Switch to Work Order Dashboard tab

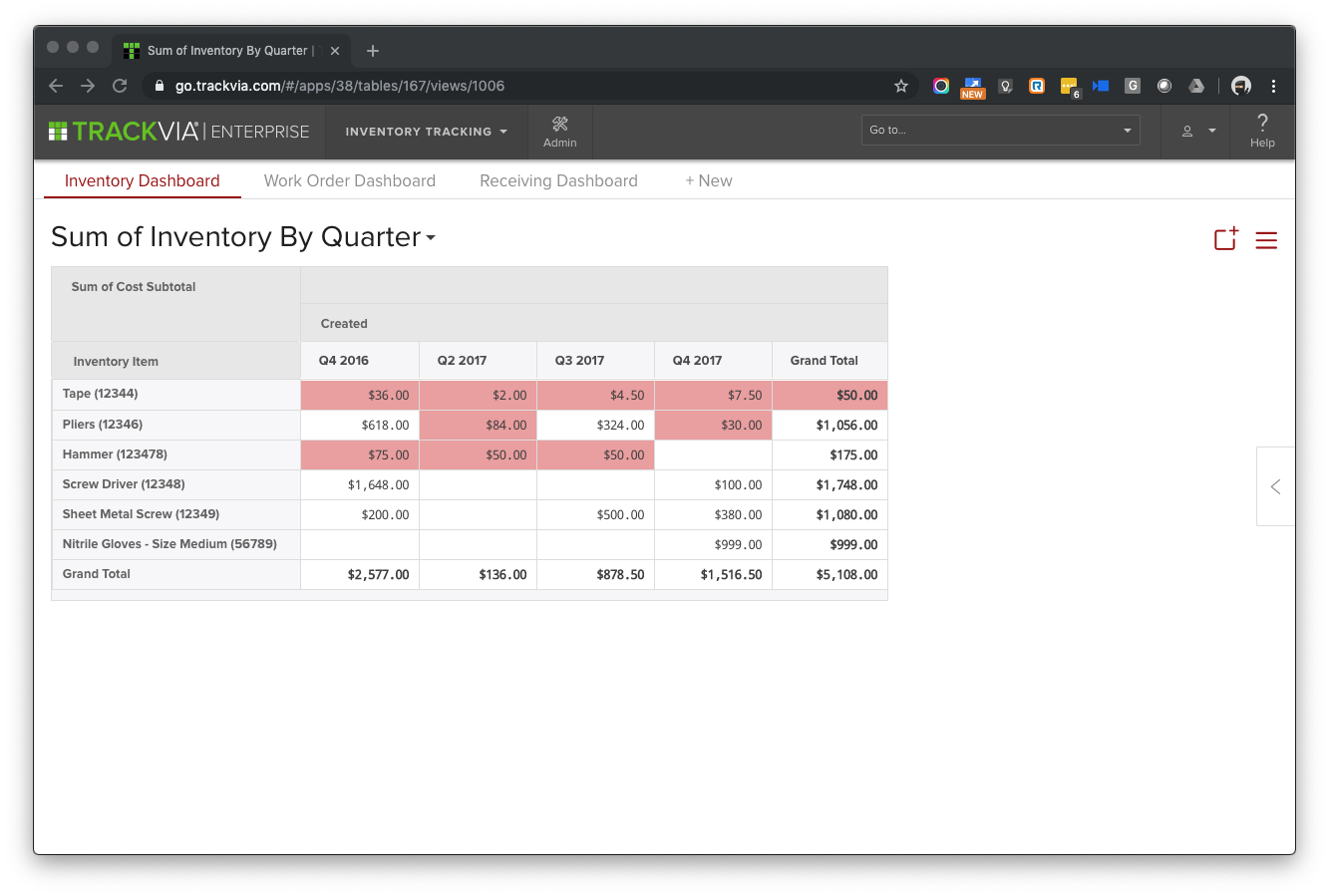pos(349,180)
